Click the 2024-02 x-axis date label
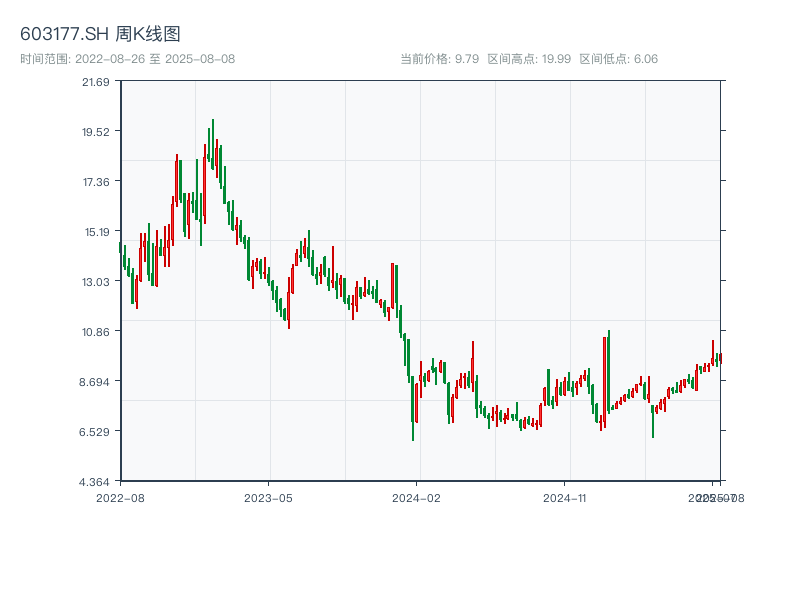This screenshot has width=800, height=600. (x=417, y=497)
